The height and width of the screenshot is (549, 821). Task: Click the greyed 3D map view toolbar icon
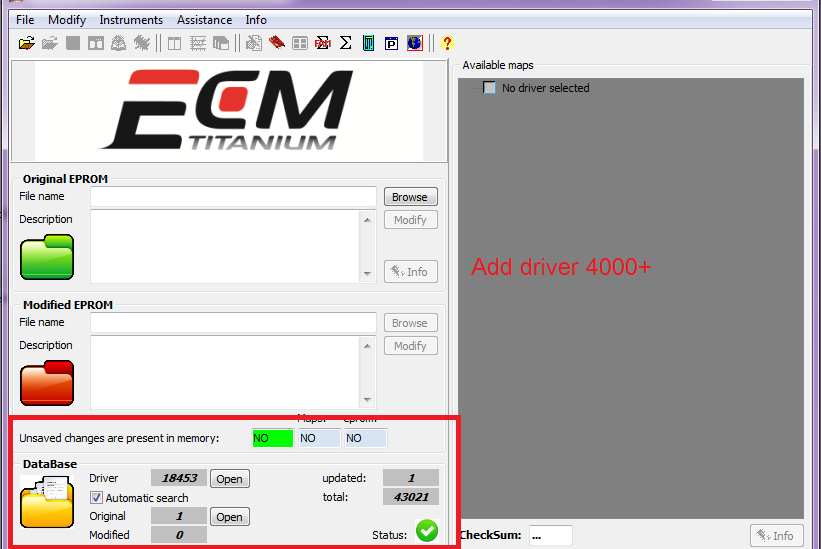point(118,43)
